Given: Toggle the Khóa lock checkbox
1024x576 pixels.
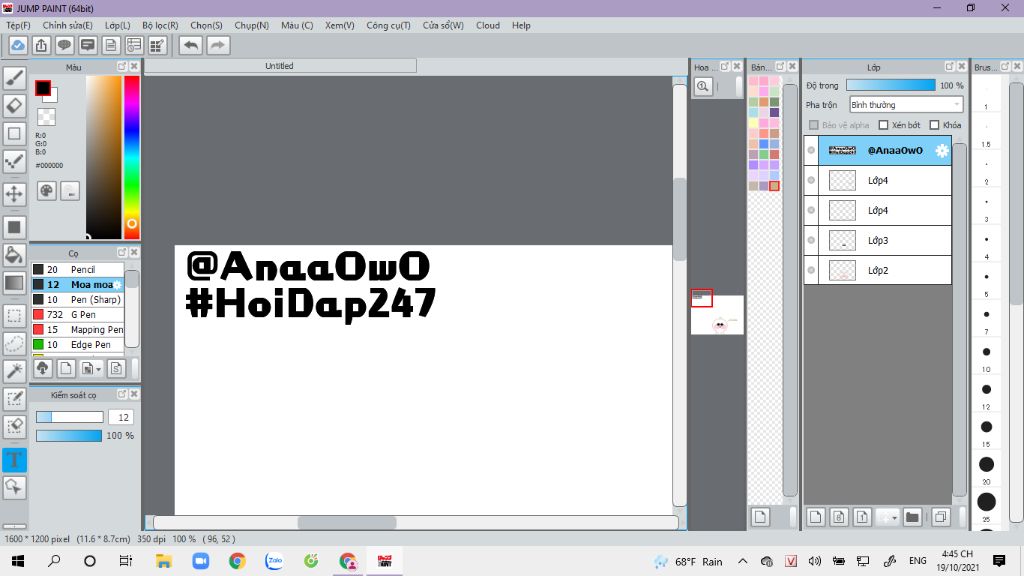Looking at the screenshot, I should pyautogui.click(x=935, y=125).
